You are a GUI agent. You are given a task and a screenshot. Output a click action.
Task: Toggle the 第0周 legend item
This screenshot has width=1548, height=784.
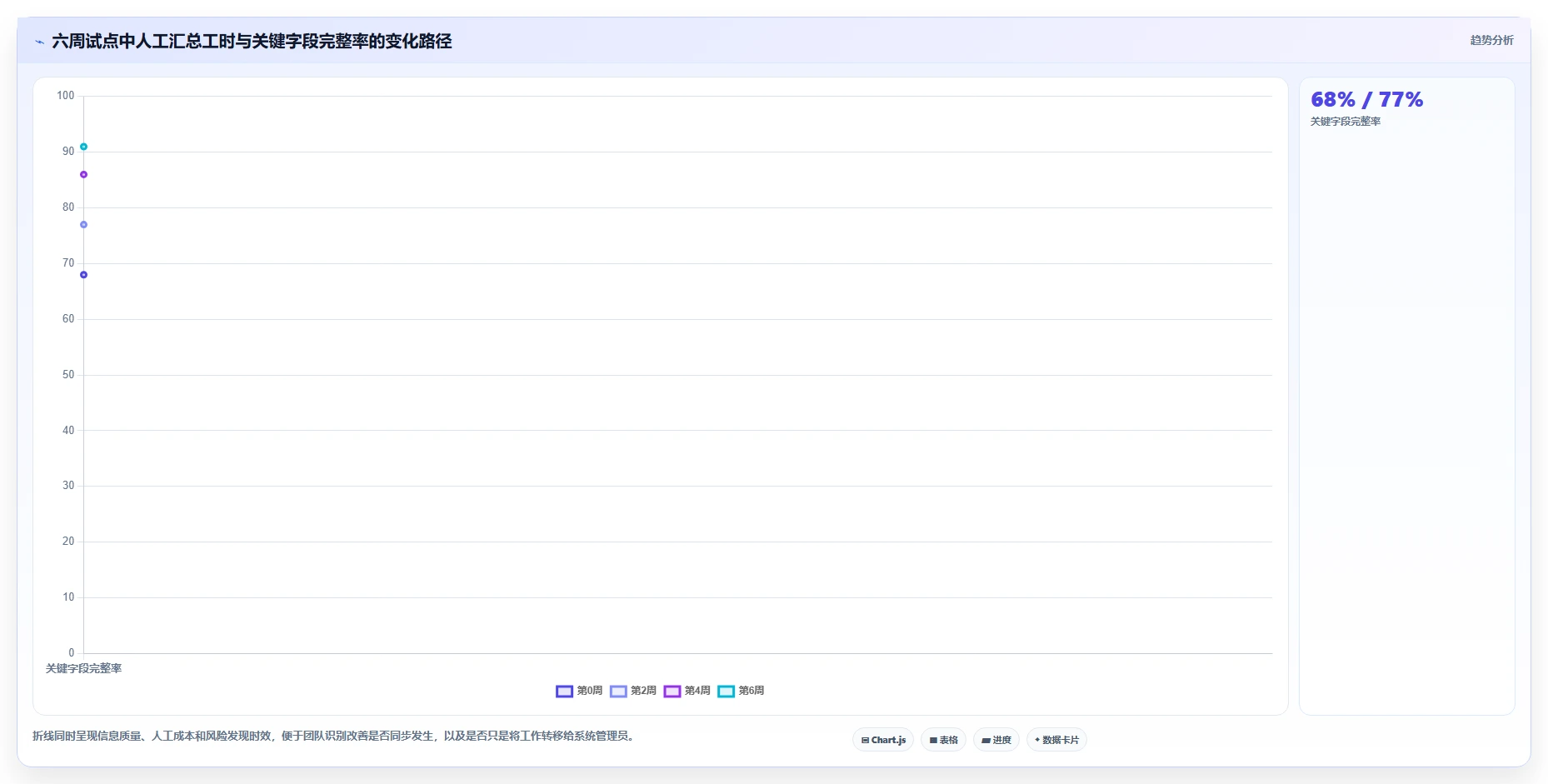click(579, 691)
